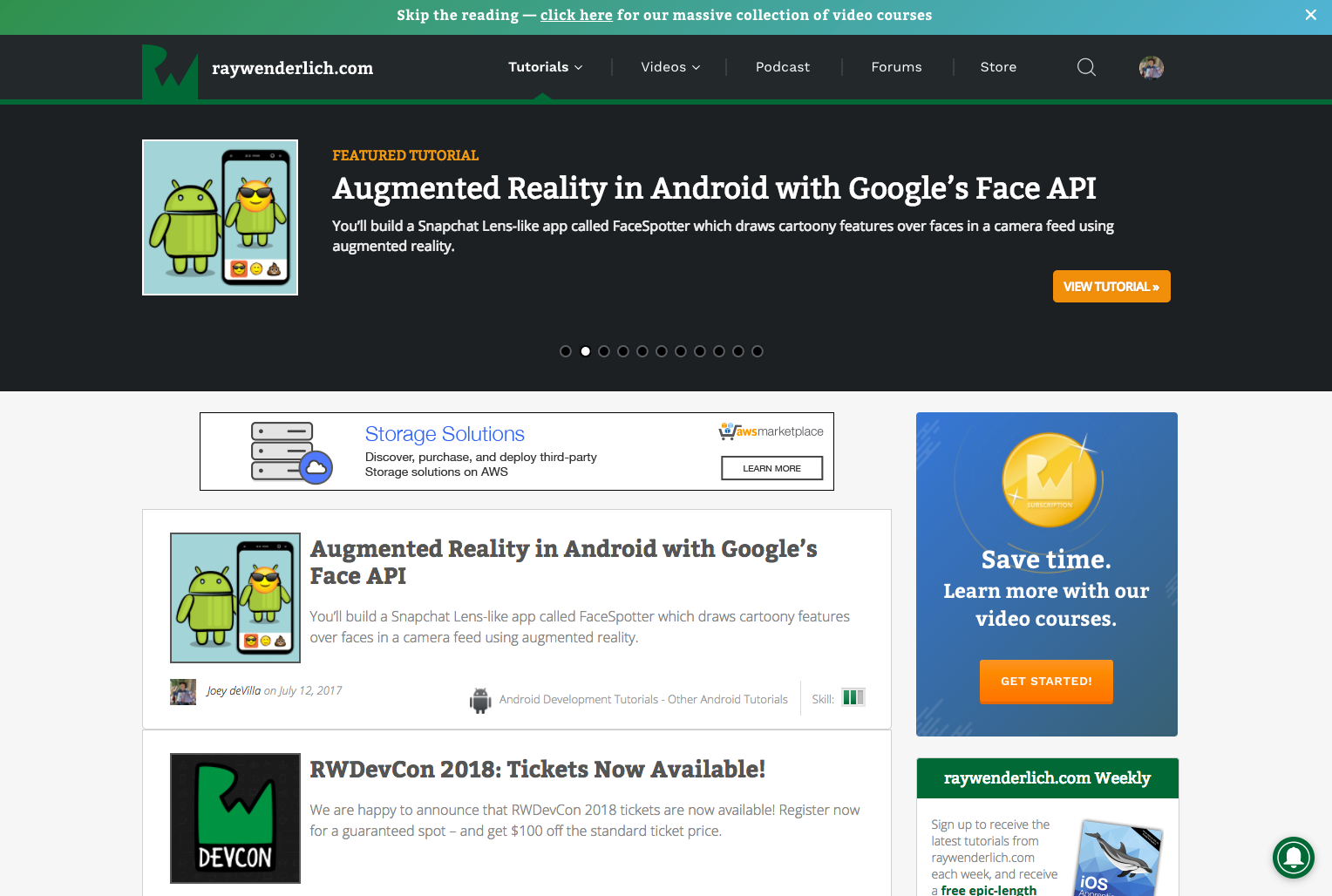The image size is (1332, 896).
Task: Select the active second carousel dot
Action: (x=585, y=351)
